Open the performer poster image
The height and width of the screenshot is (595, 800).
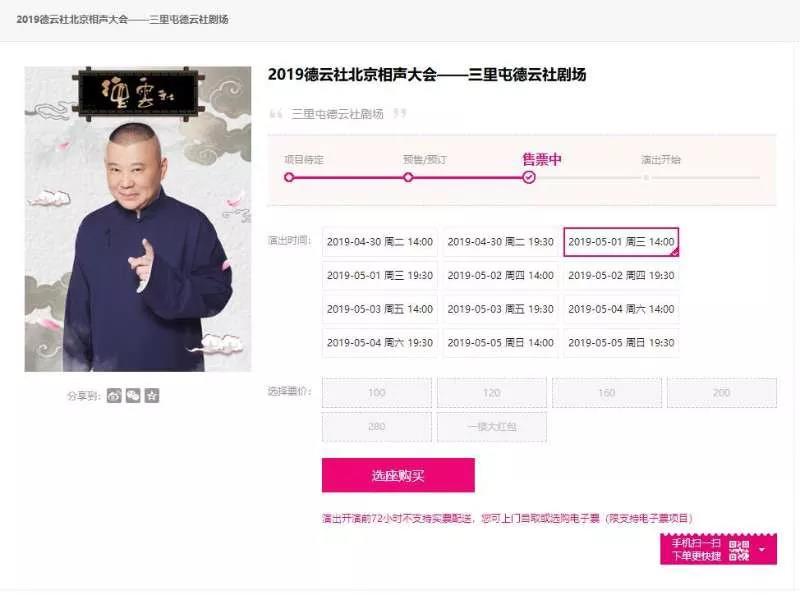[138, 219]
